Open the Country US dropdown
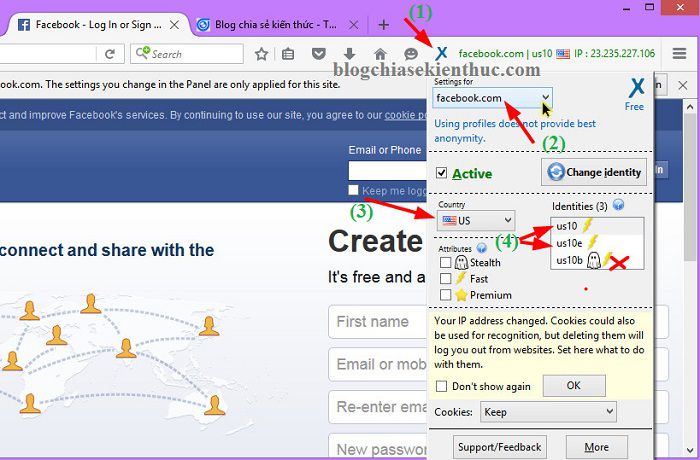 click(476, 221)
